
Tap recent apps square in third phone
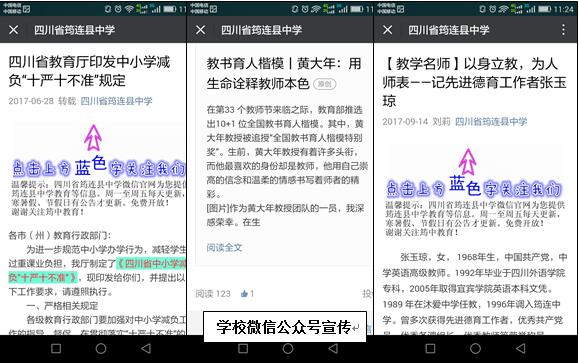pos(430,348)
